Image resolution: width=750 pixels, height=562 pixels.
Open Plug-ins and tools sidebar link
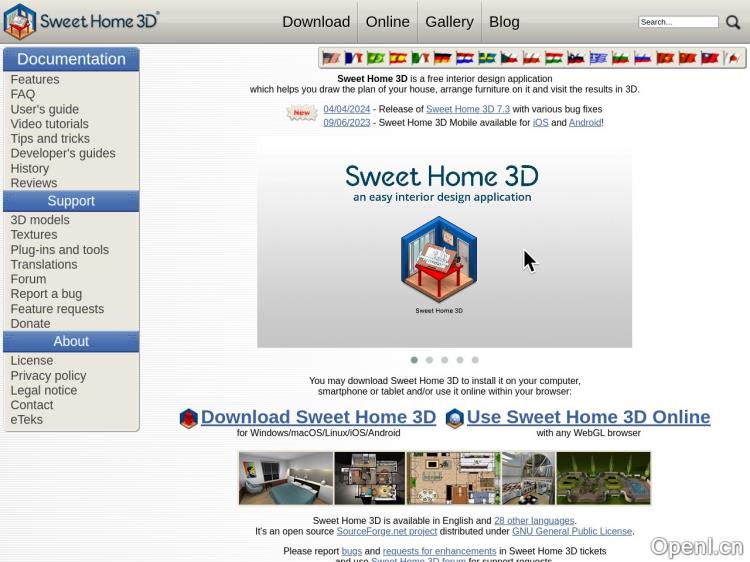tap(60, 250)
